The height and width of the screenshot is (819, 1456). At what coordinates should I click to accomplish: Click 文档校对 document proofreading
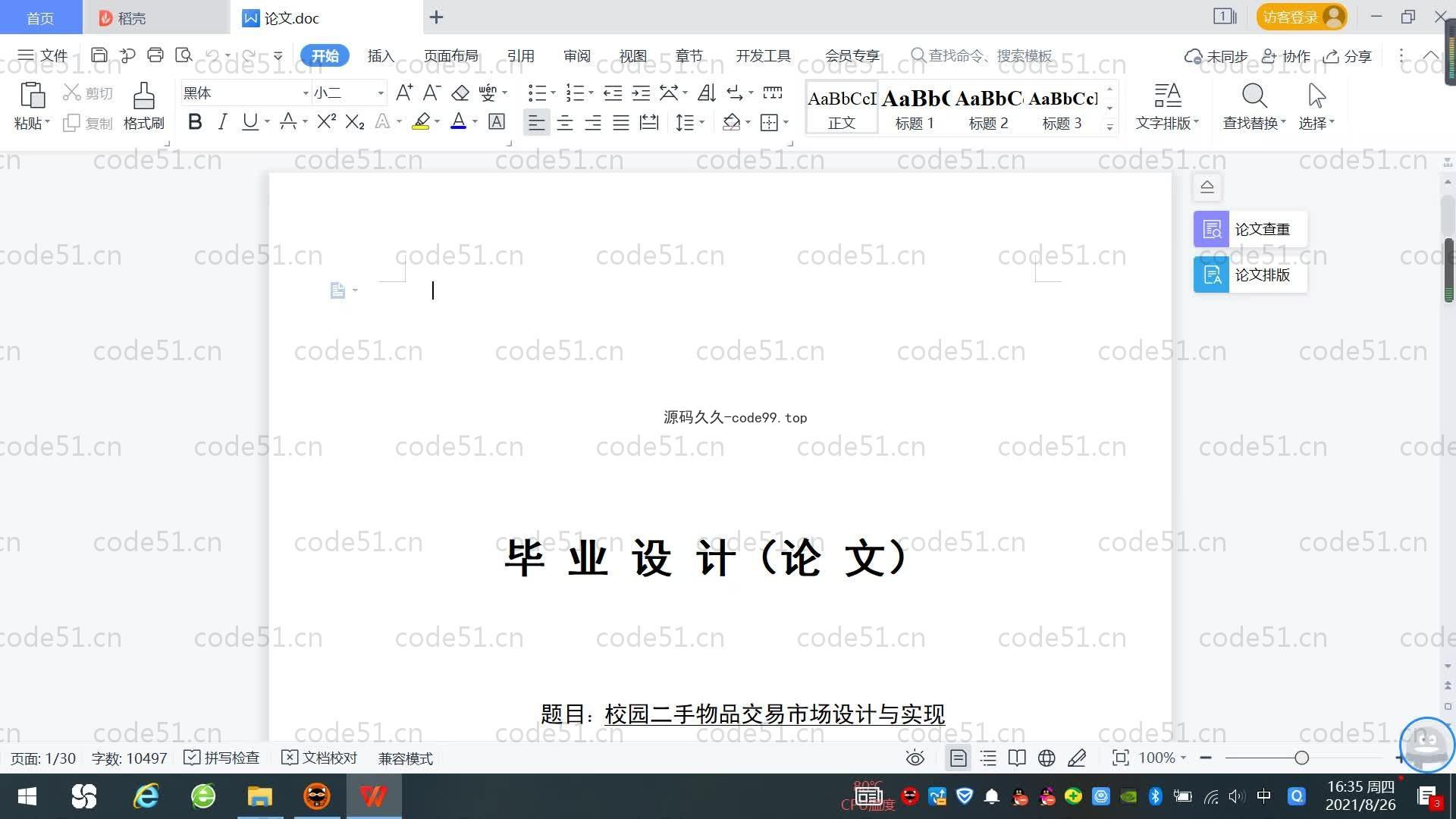click(319, 758)
